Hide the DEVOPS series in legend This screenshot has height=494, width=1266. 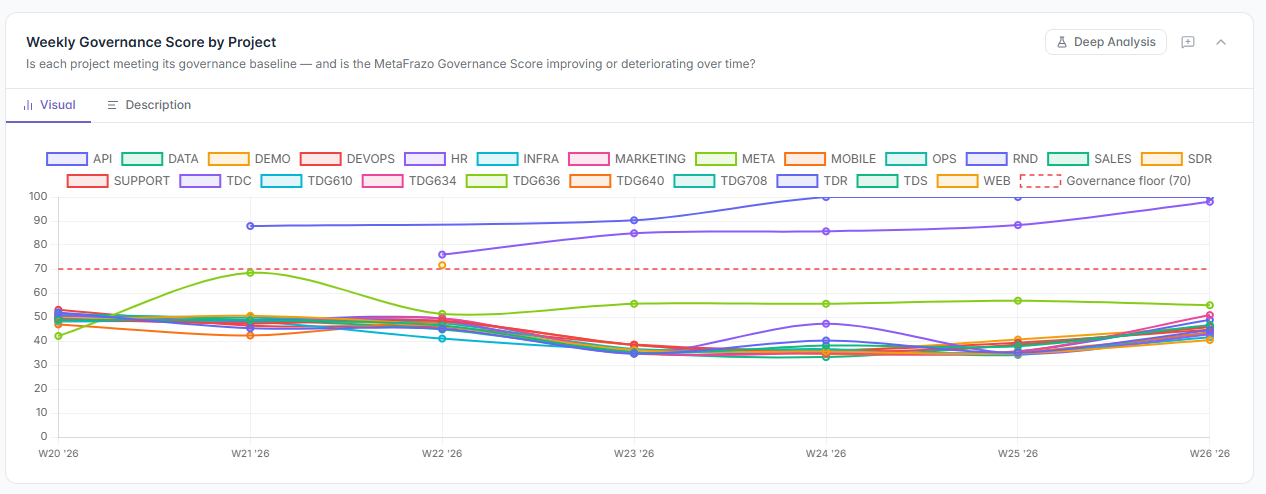tap(348, 159)
